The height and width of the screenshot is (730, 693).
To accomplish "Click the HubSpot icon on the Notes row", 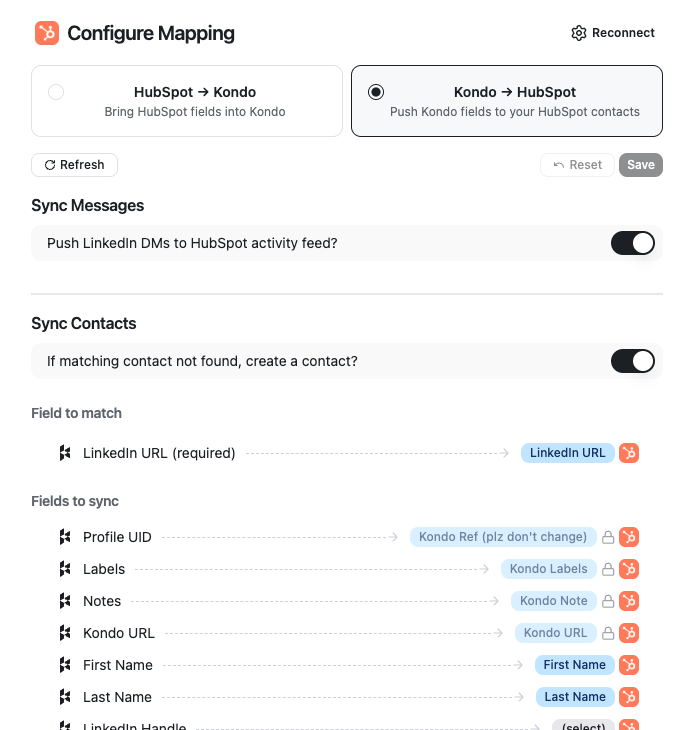I will click(x=629, y=601).
